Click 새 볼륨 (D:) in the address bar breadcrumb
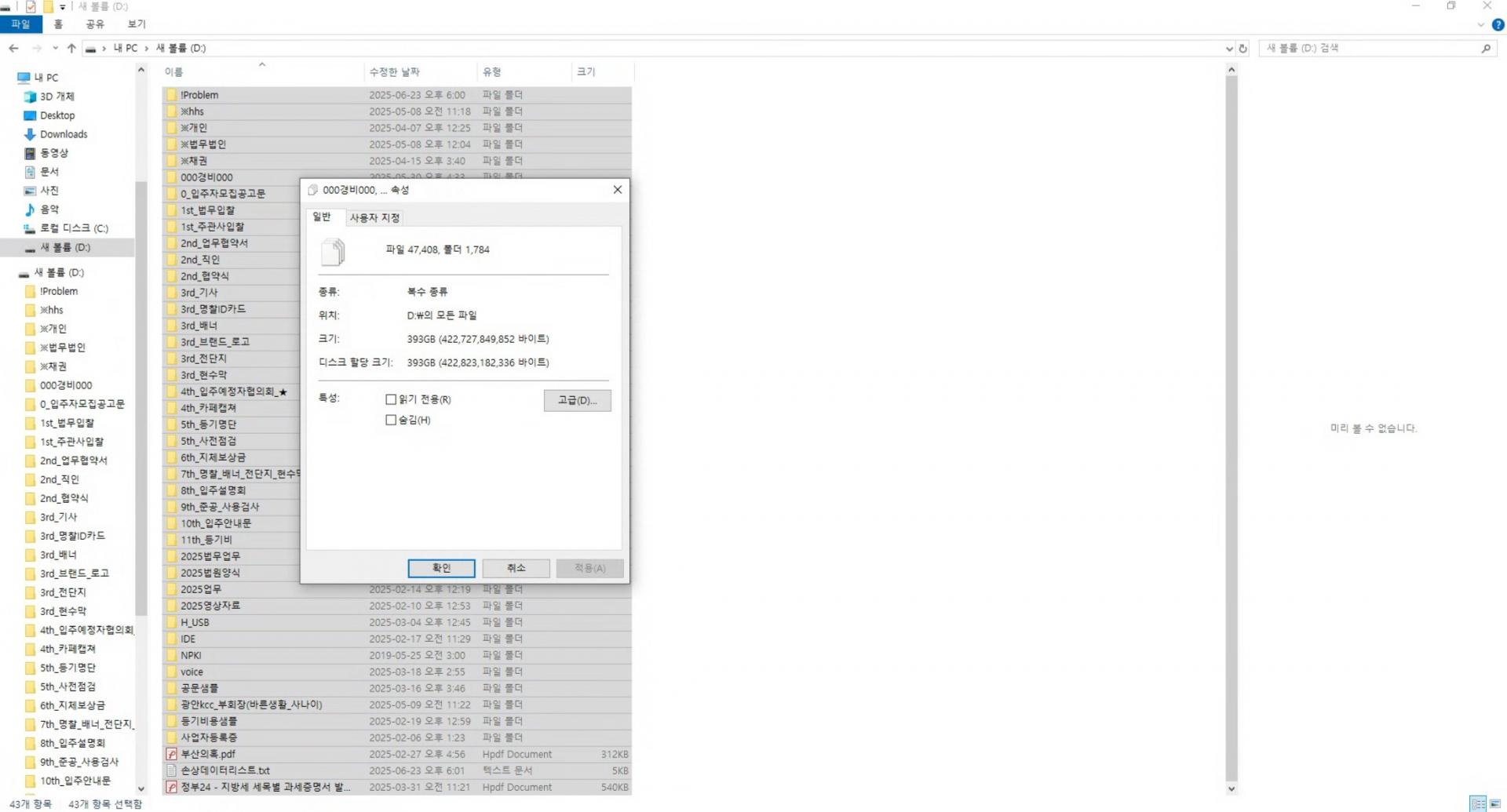The width and height of the screenshot is (1507, 812). 181,48
